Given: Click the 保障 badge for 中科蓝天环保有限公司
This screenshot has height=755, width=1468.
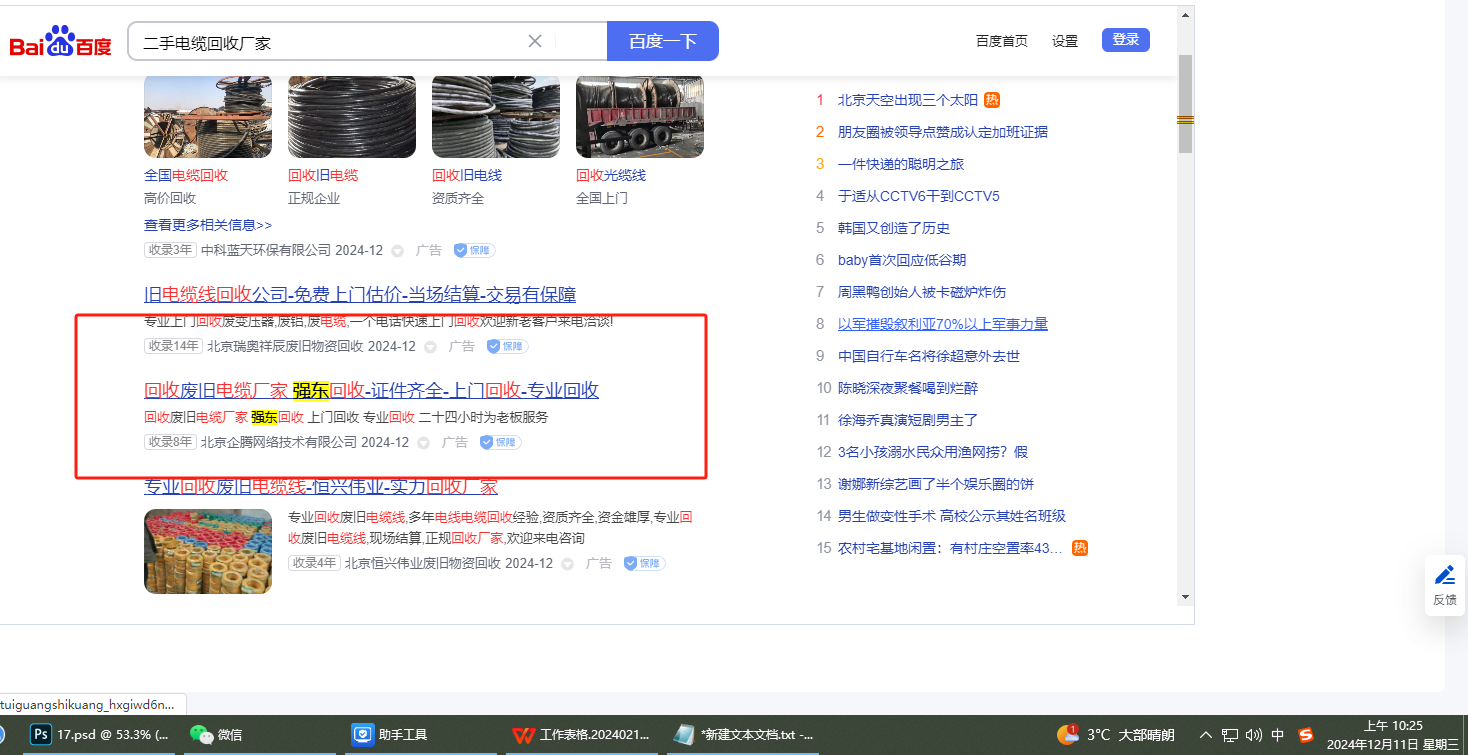Looking at the screenshot, I should tap(474, 250).
